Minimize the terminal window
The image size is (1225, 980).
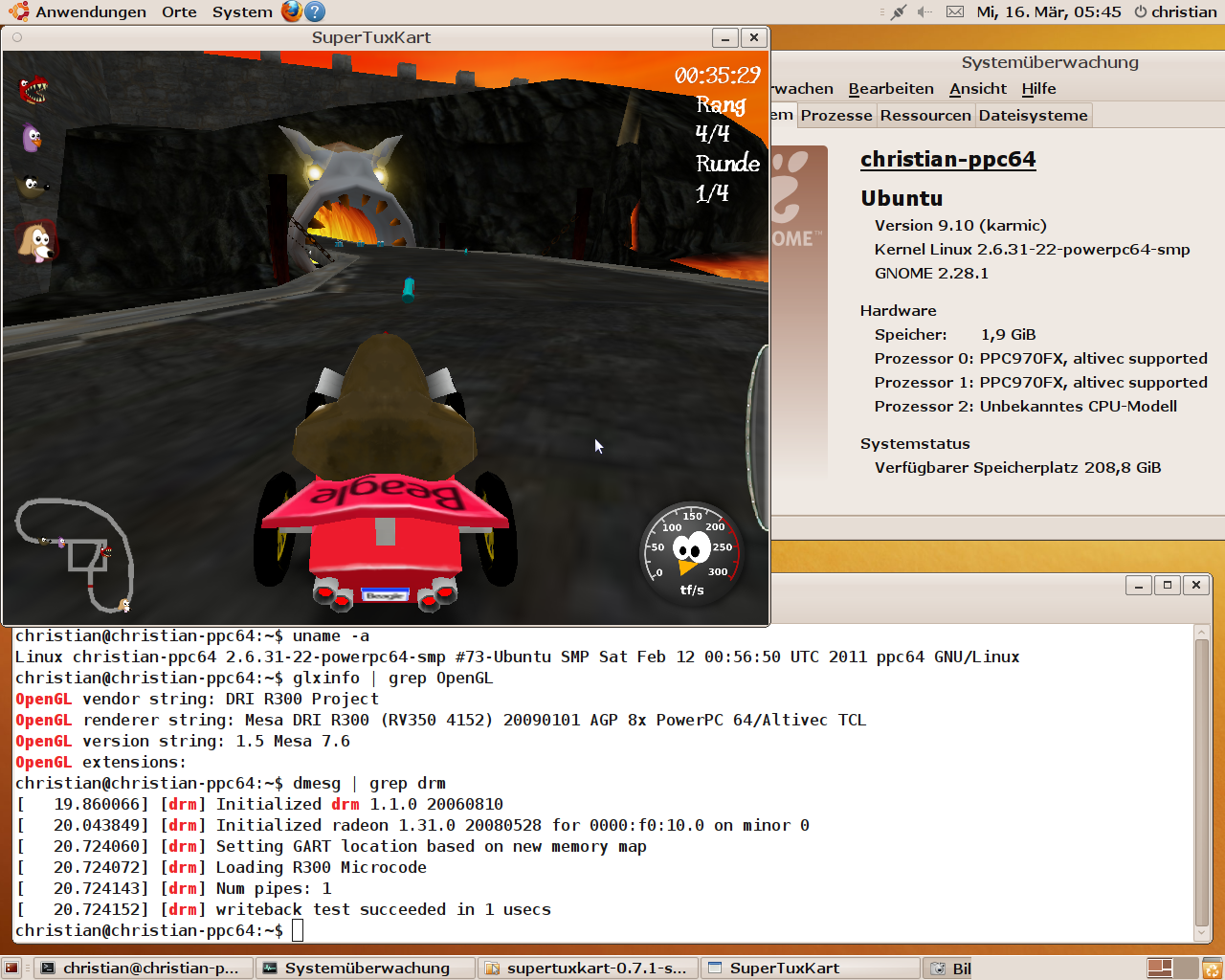(x=1139, y=585)
